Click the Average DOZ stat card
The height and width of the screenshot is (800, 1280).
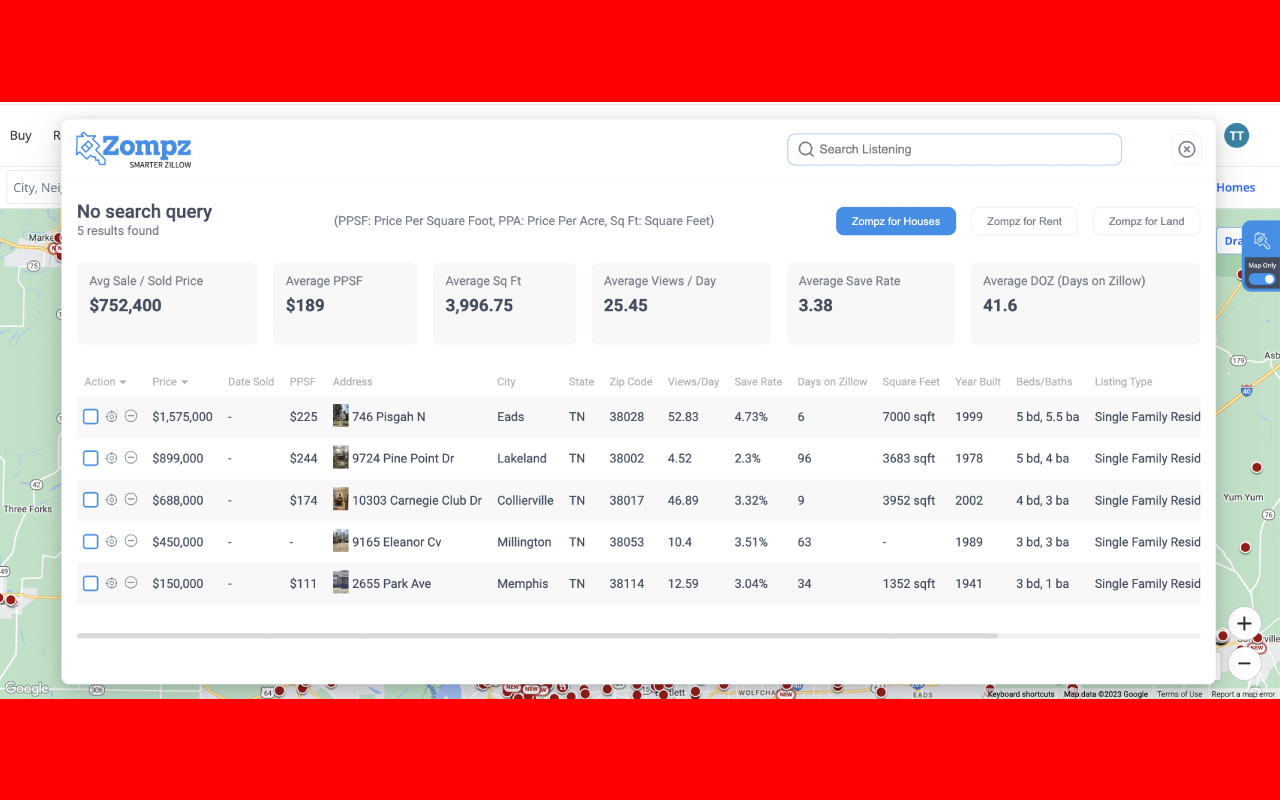pos(1085,304)
